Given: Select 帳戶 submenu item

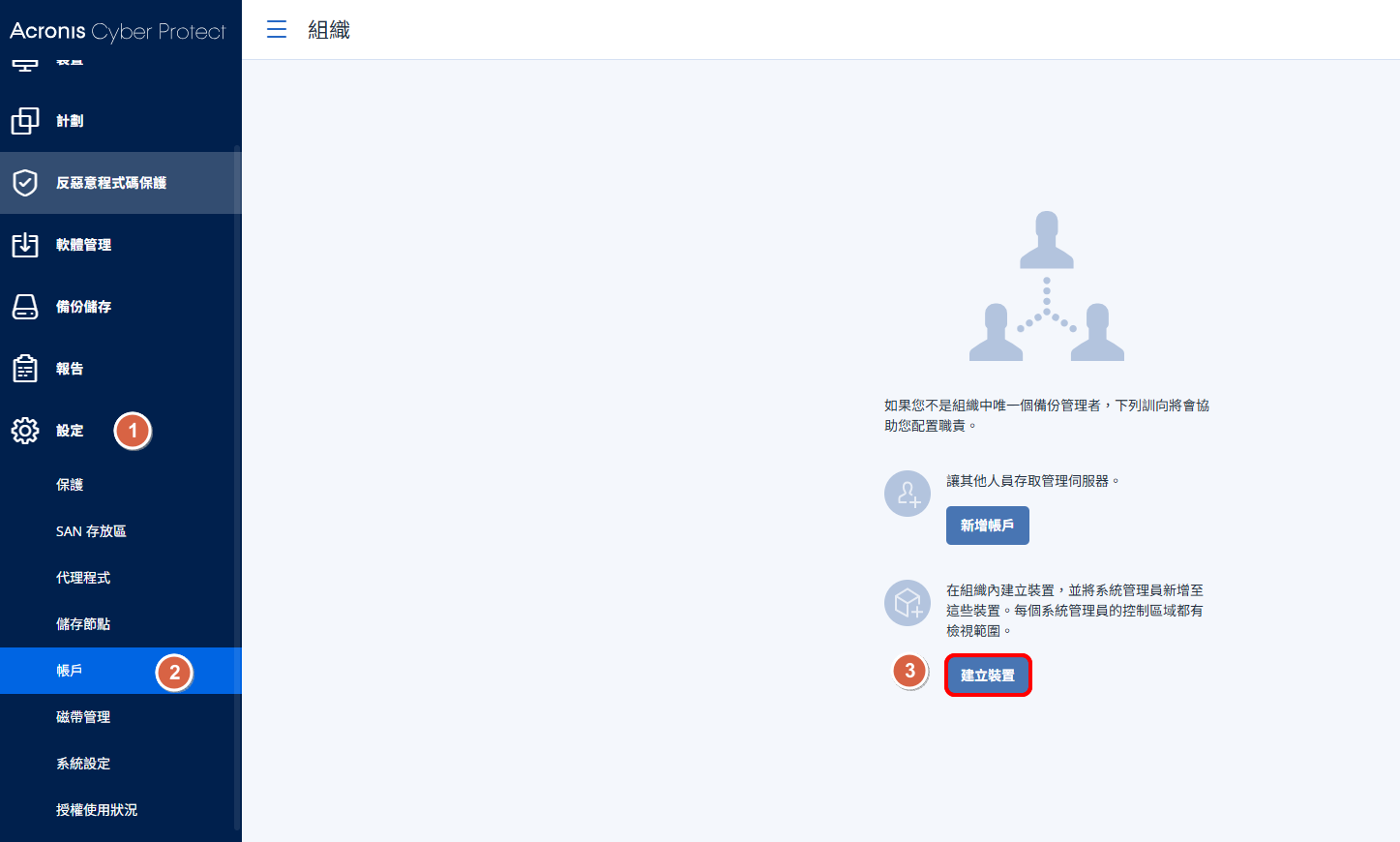Looking at the screenshot, I should pos(121,671).
